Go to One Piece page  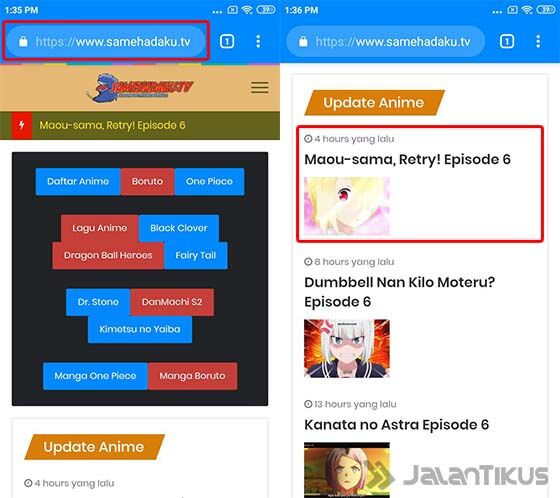tap(209, 181)
